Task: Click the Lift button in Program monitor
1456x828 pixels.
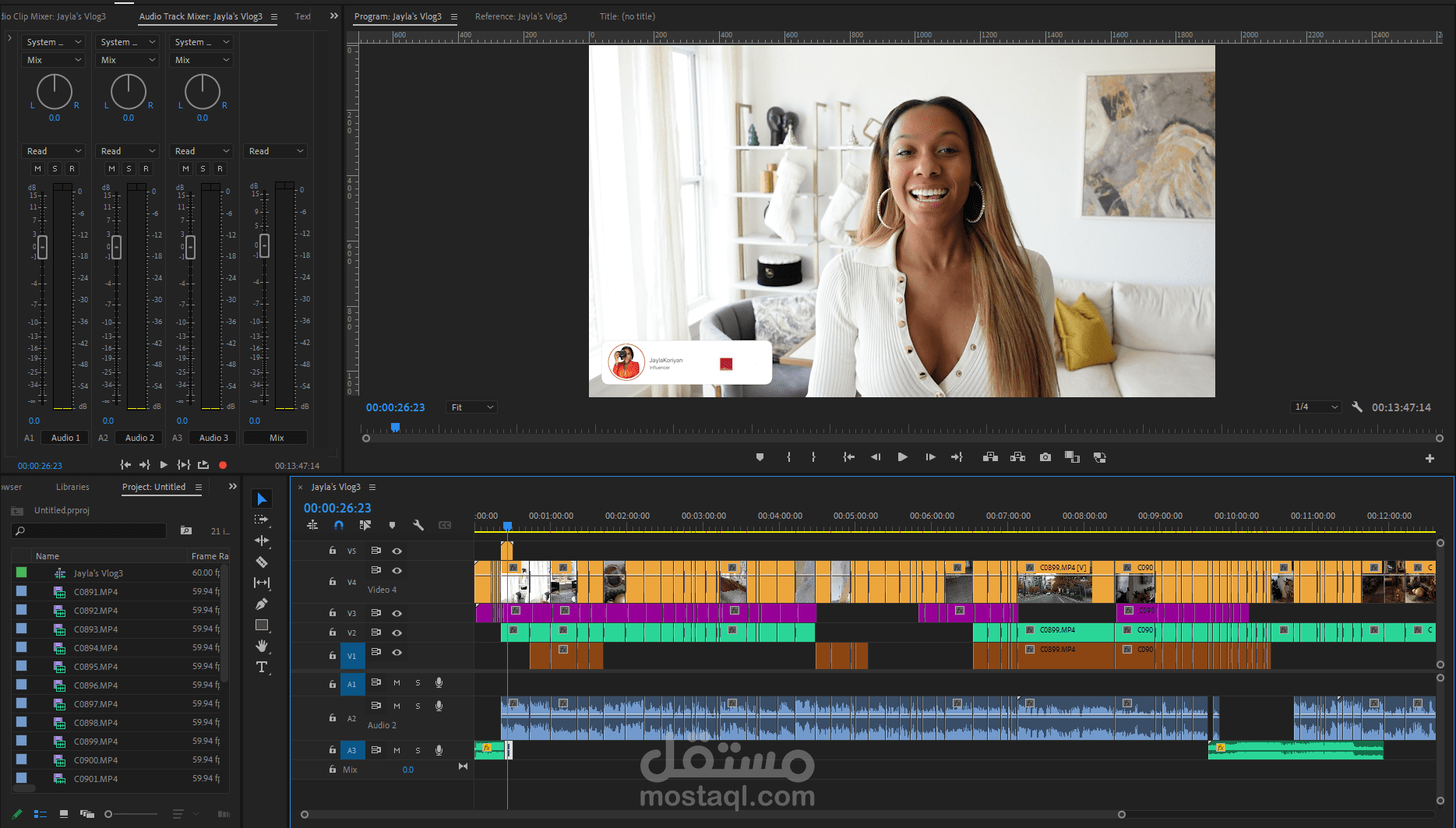Action: click(990, 457)
